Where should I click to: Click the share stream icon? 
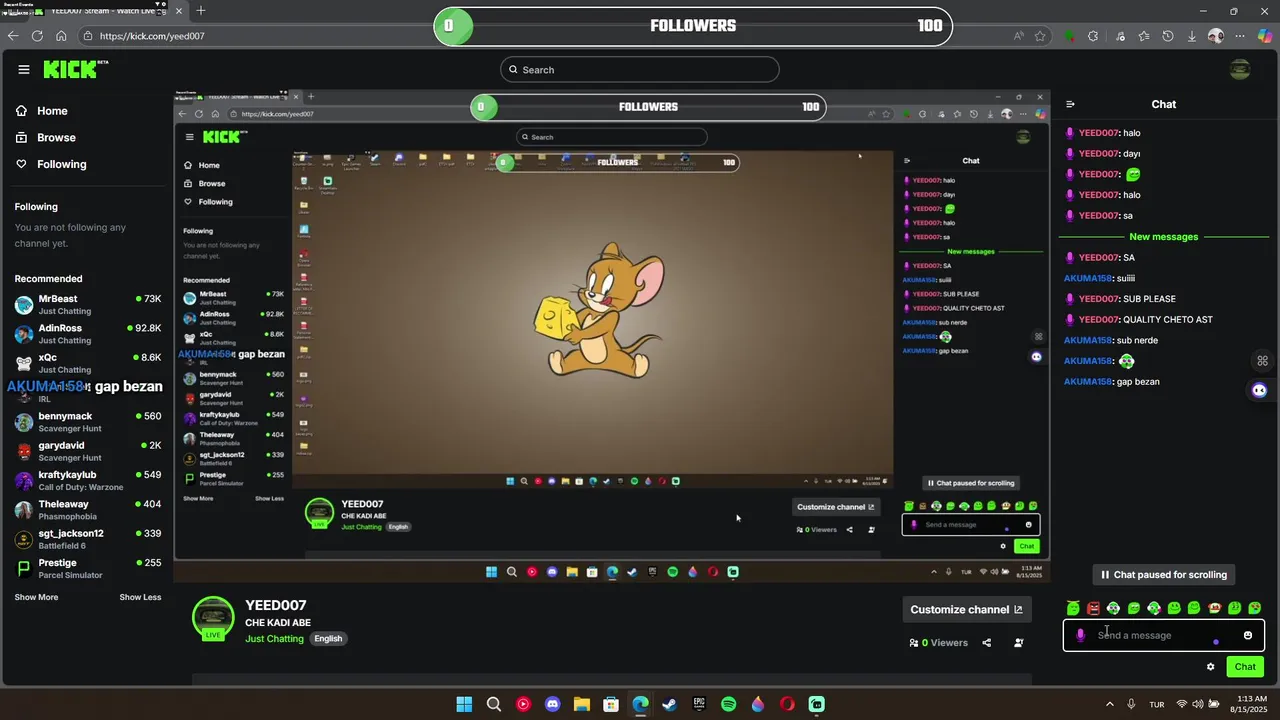tap(986, 643)
